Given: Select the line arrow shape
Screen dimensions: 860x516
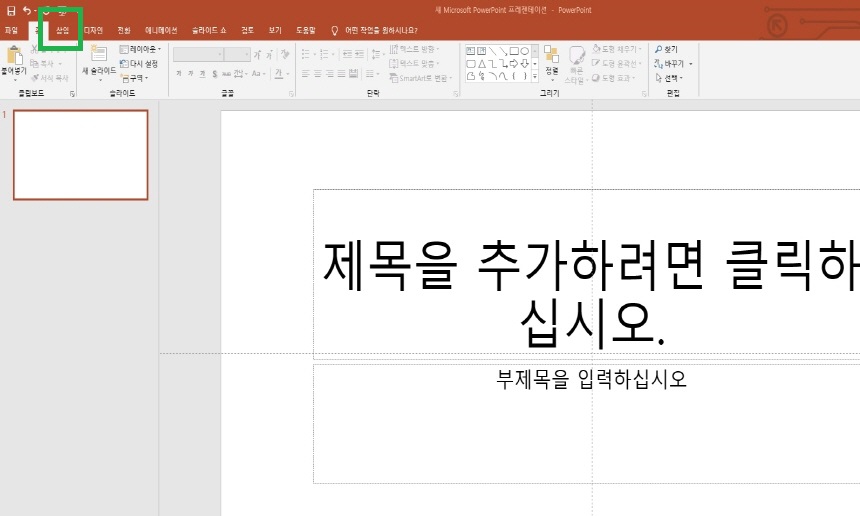Looking at the screenshot, I should tap(503, 51).
